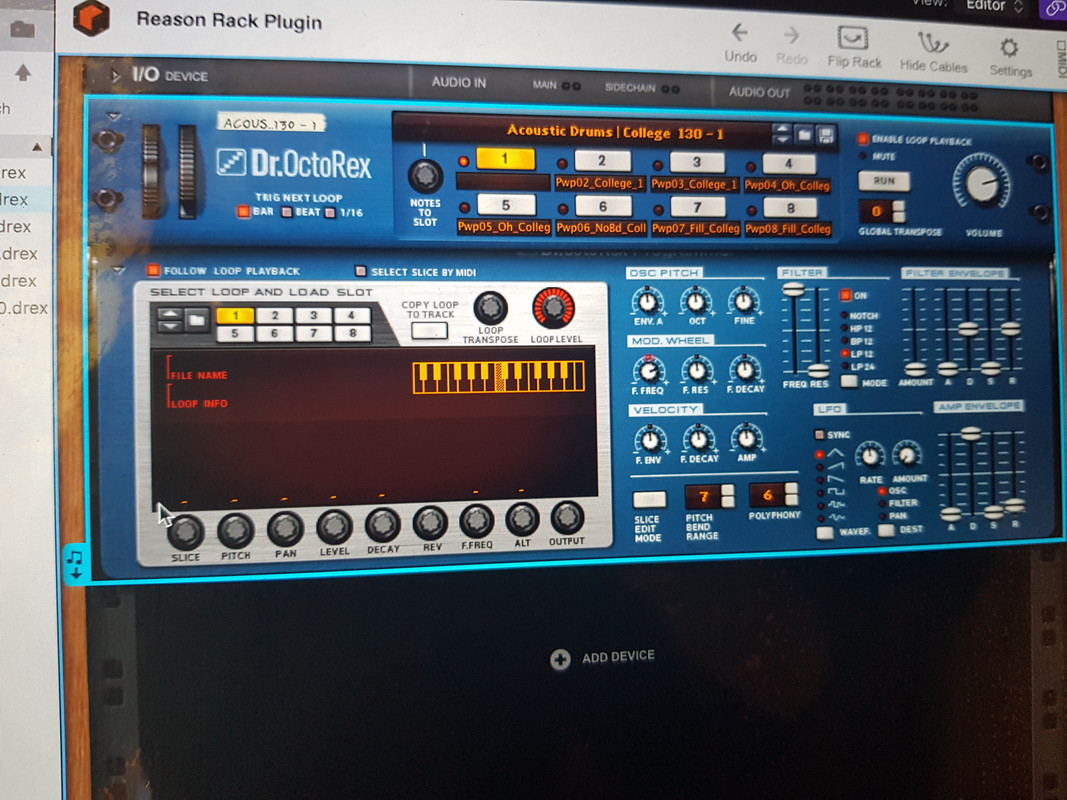Click the Dr.OctoRex logo icon
The height and width of the screenshot is (800, 1067).
coord(231,162)
